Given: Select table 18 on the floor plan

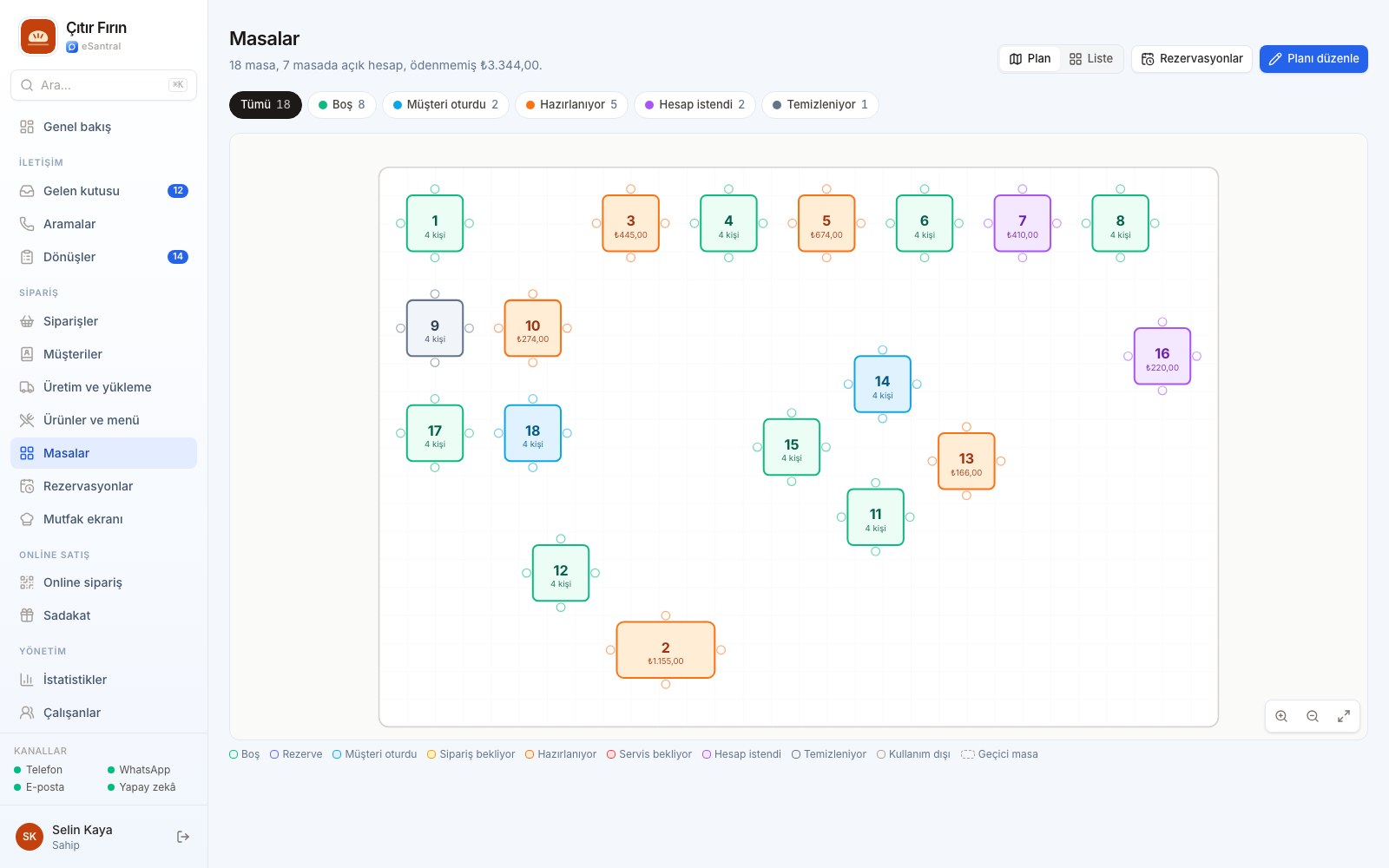Looking at the screenshot, I should (533, 433).
